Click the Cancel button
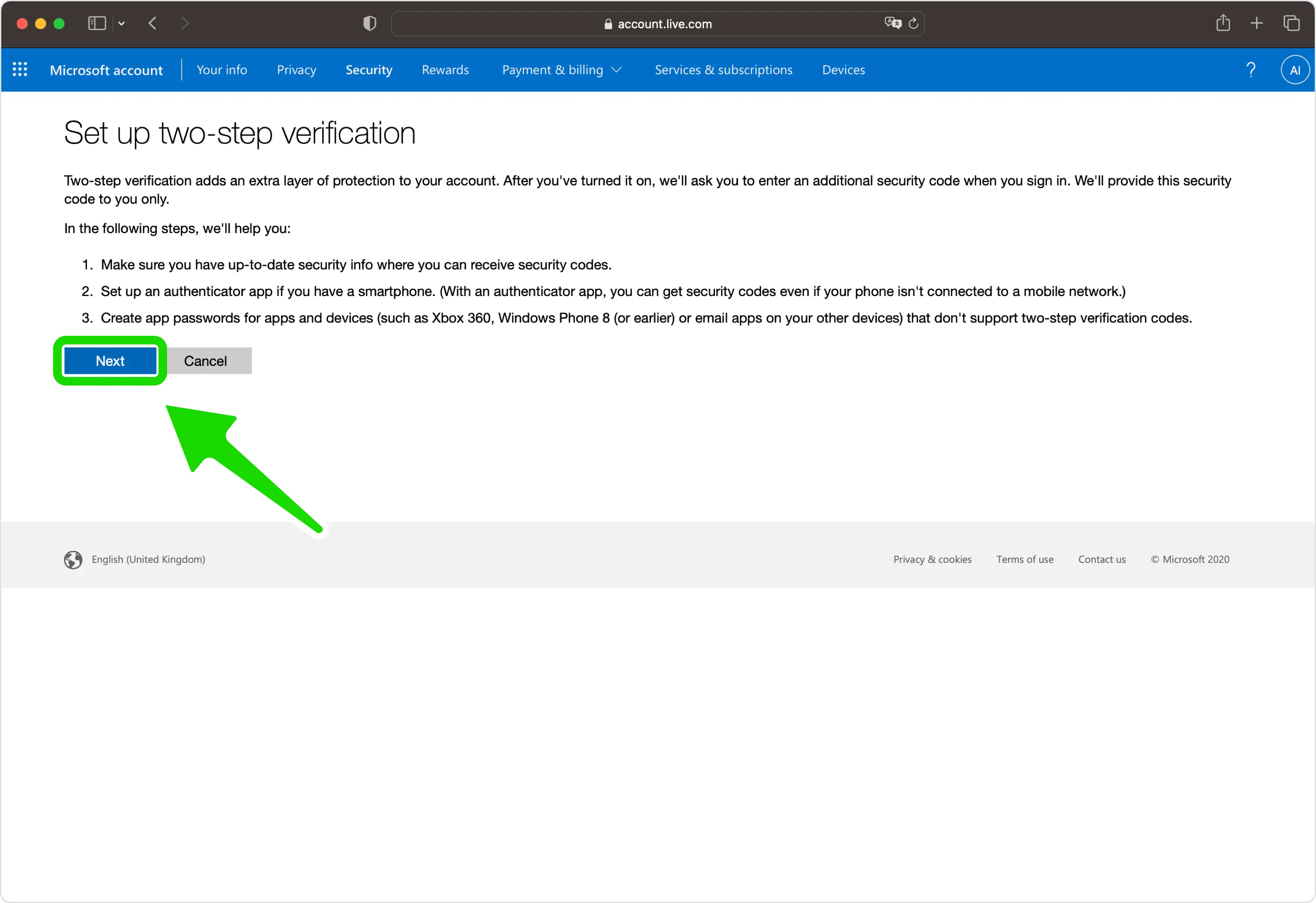 pyautogui.click(x=205, y=361)
